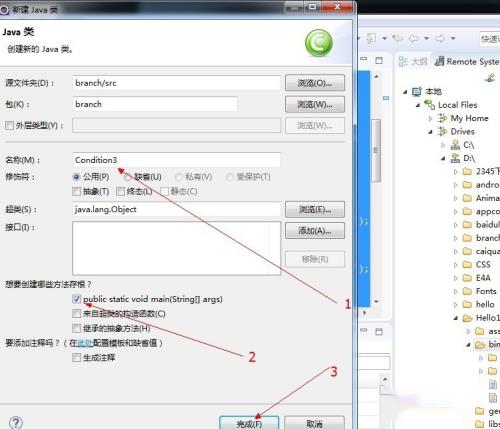500x429 pixels.
Task: Select the default (U) modifier radio
Action: 127,177
